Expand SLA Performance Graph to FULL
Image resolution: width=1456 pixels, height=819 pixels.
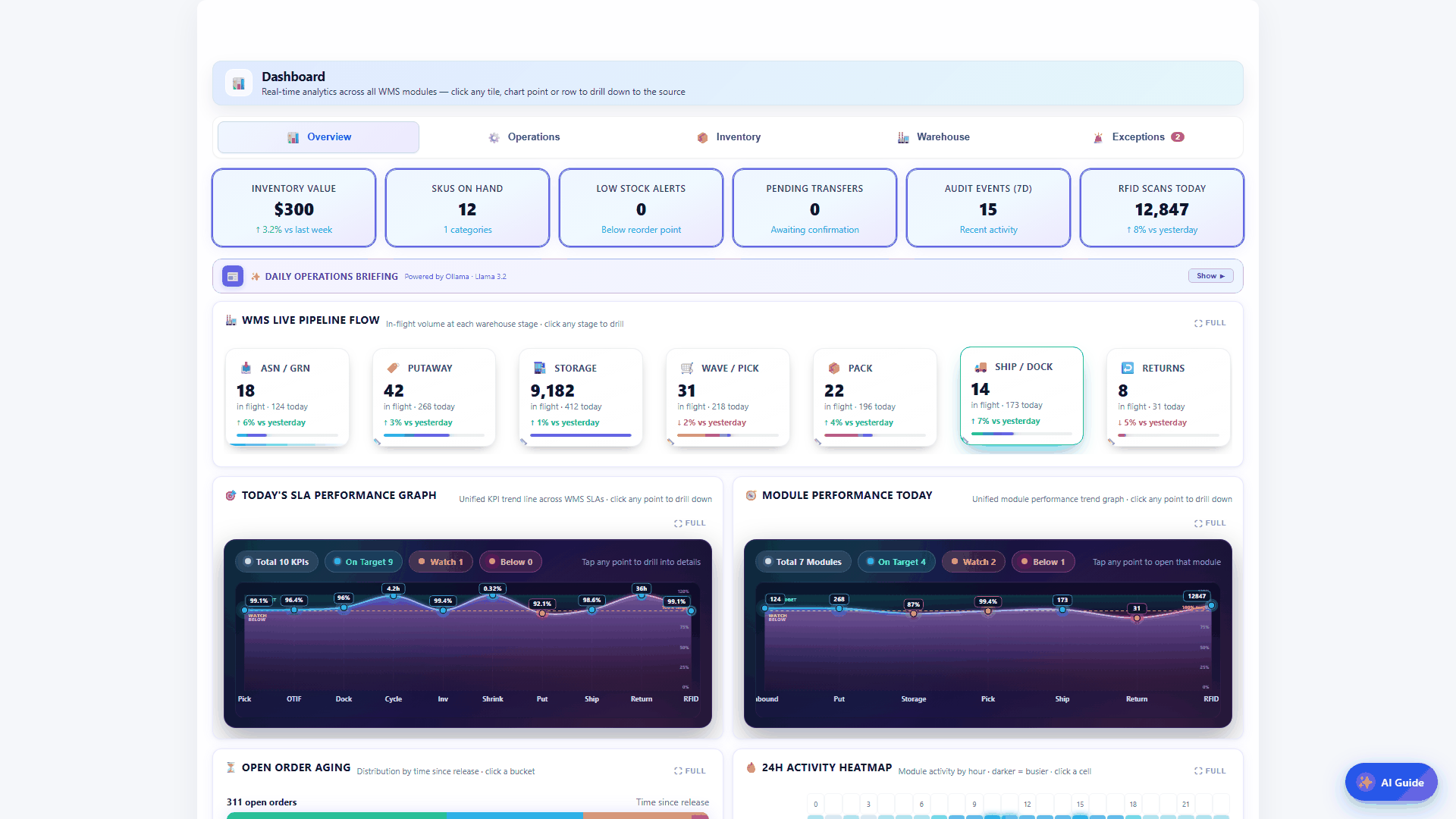pyautogui.click(x=690, y=523)
